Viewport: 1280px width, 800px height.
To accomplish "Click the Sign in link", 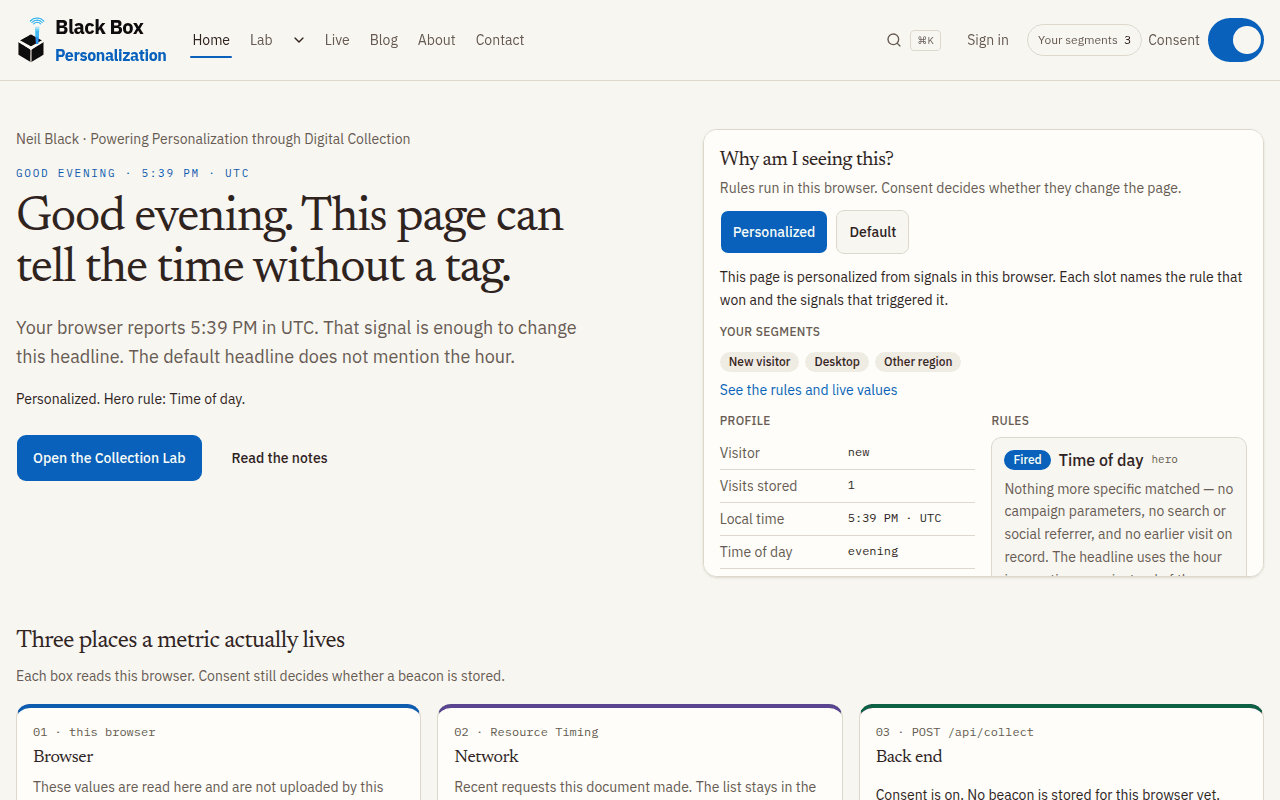I will (x=988, y=40).
